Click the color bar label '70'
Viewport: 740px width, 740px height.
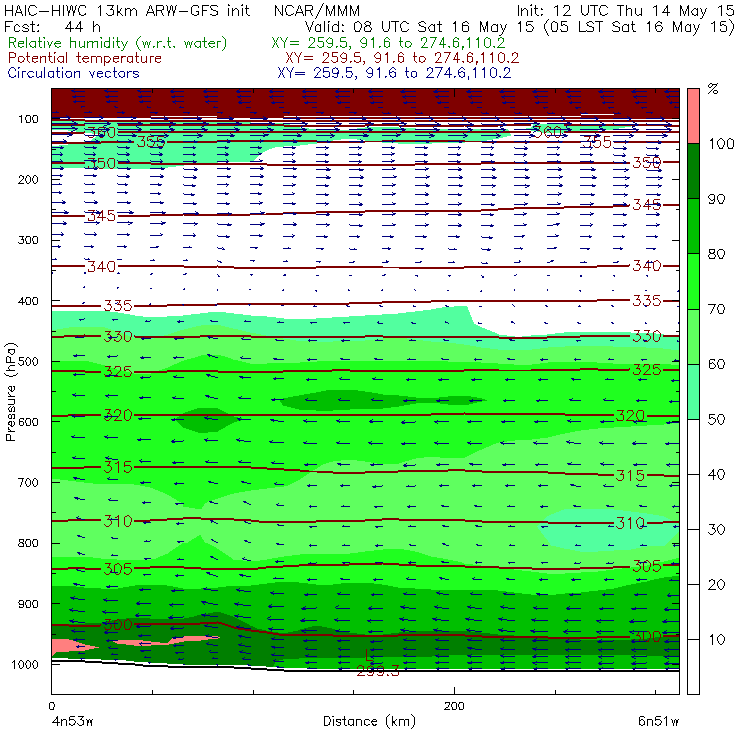click(x=716, y=309)
